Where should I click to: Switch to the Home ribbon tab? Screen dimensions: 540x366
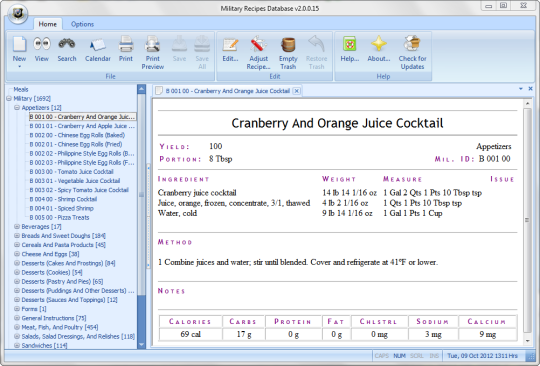(48, 24)
